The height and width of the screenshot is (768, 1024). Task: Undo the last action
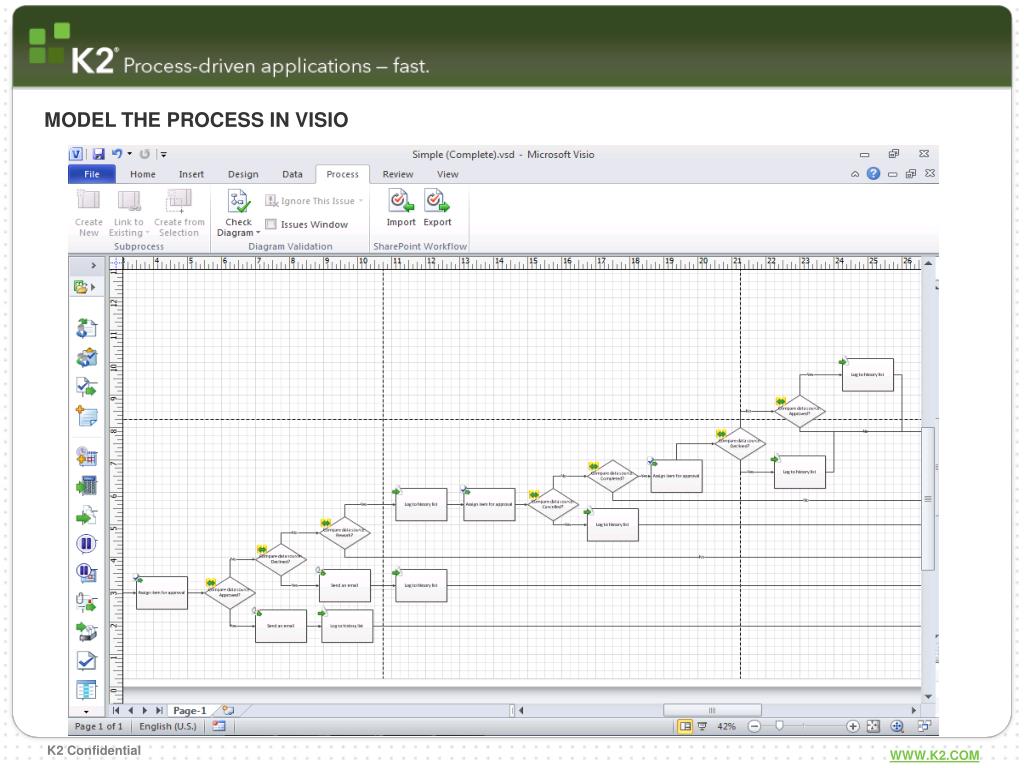tap(117, 153)
